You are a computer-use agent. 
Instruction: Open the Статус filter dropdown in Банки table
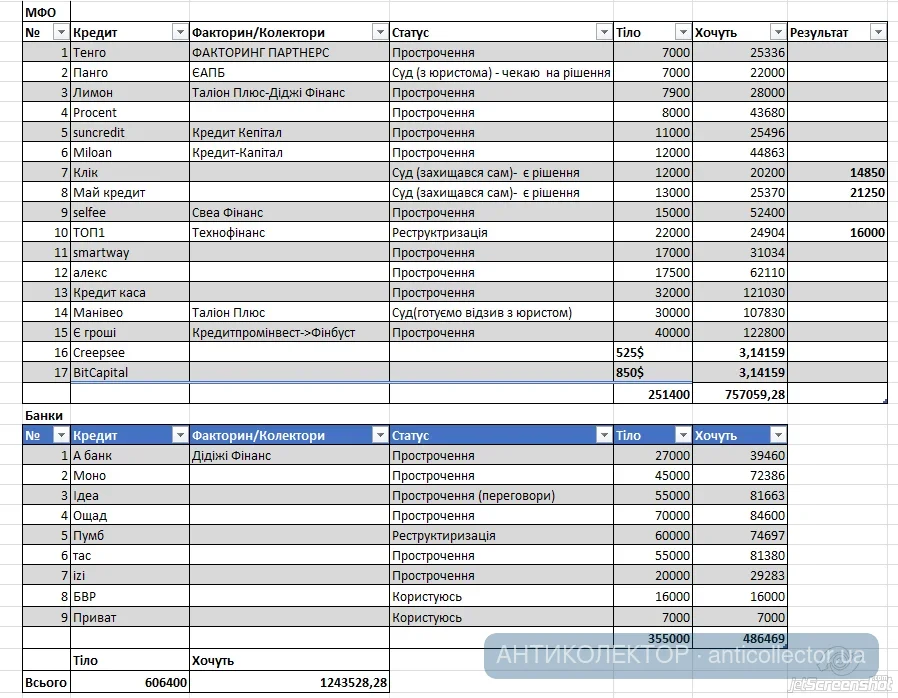[x=604, y=435]
